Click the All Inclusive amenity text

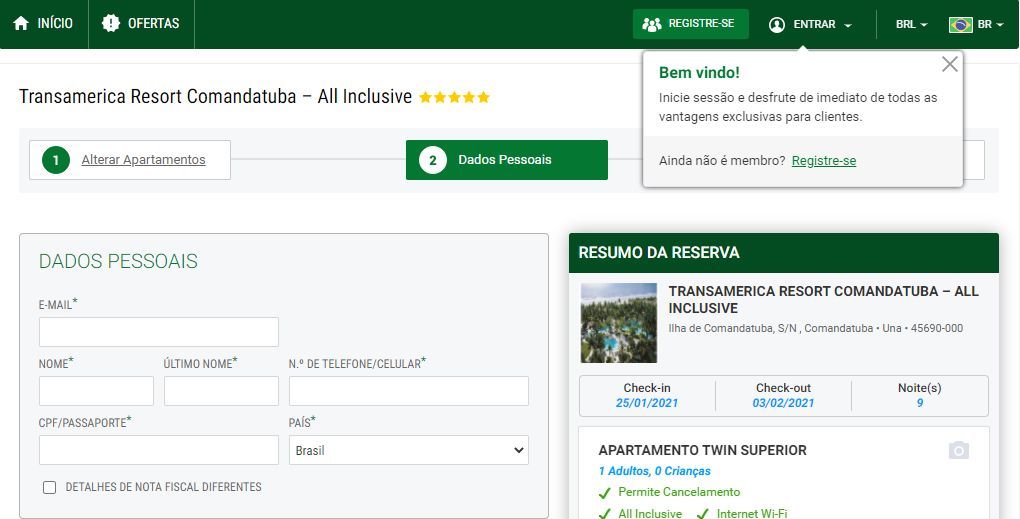pyautogui.click(x=650, y=513)
